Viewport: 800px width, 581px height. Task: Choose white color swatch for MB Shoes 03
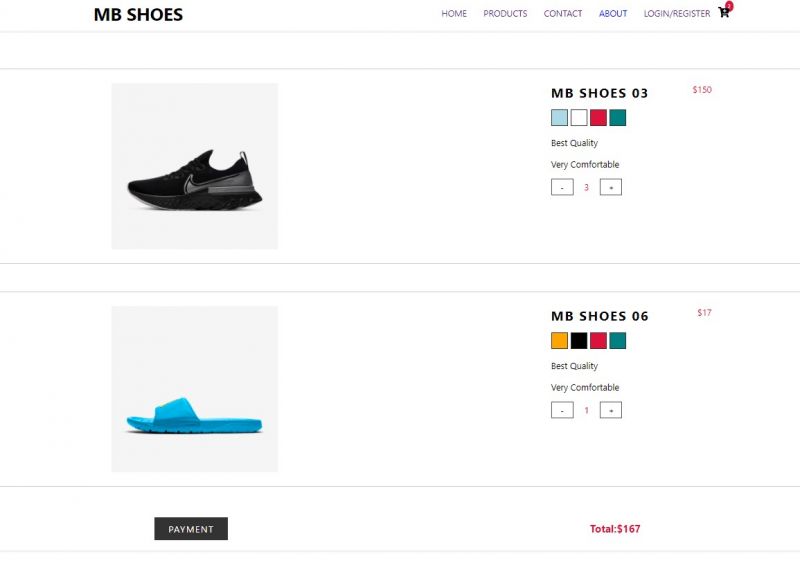[x=579, y=118]
